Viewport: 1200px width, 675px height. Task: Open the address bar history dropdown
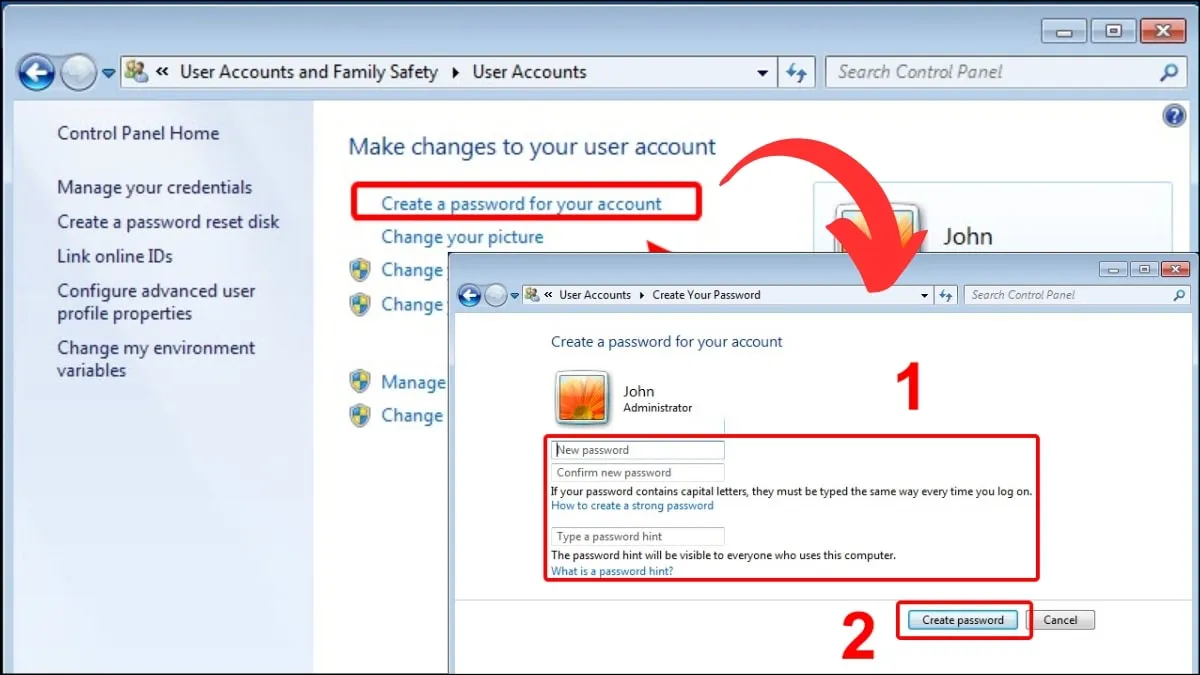(763, 71)
